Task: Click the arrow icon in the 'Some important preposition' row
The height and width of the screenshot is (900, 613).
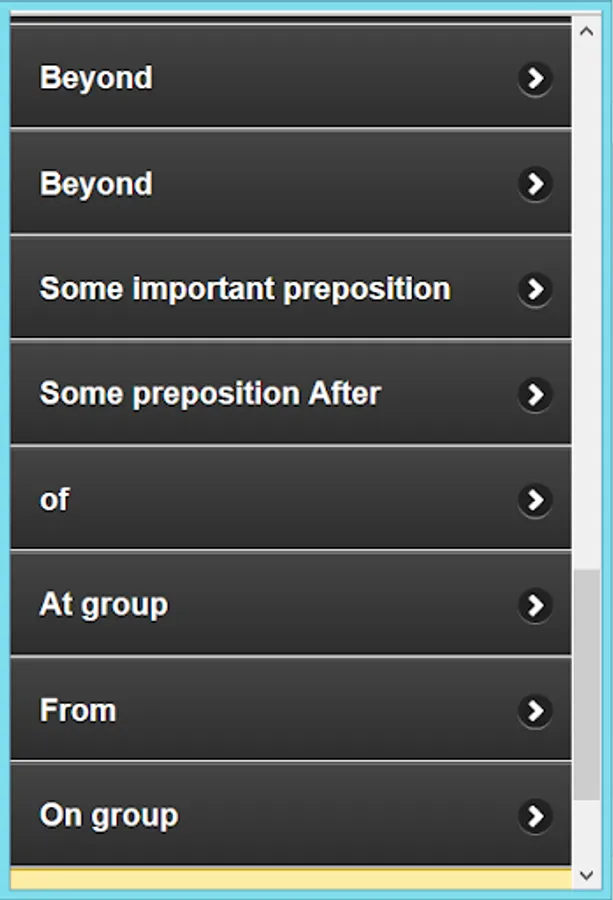Action: click(535, 289)
